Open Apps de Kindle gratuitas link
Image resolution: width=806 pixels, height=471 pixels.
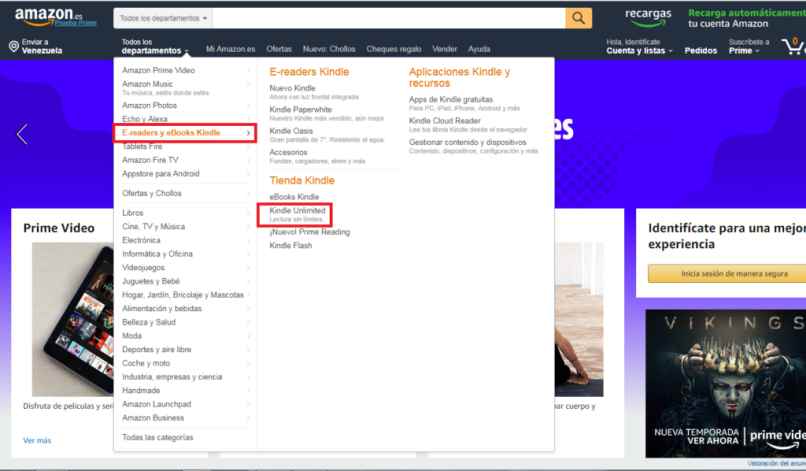coord(451,99)
